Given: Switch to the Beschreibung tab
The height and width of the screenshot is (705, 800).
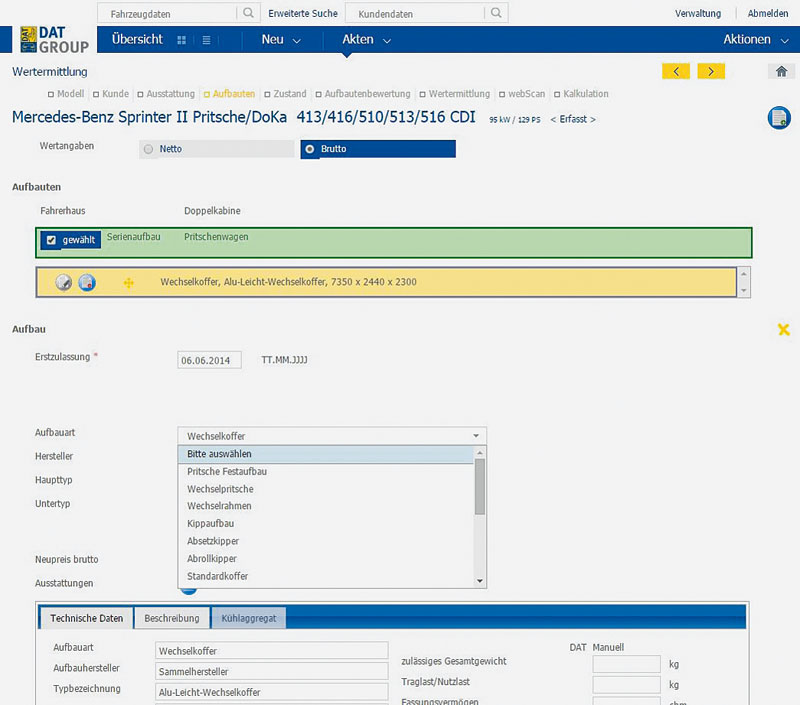Looking at the screenshot, I should pos(172,618).
